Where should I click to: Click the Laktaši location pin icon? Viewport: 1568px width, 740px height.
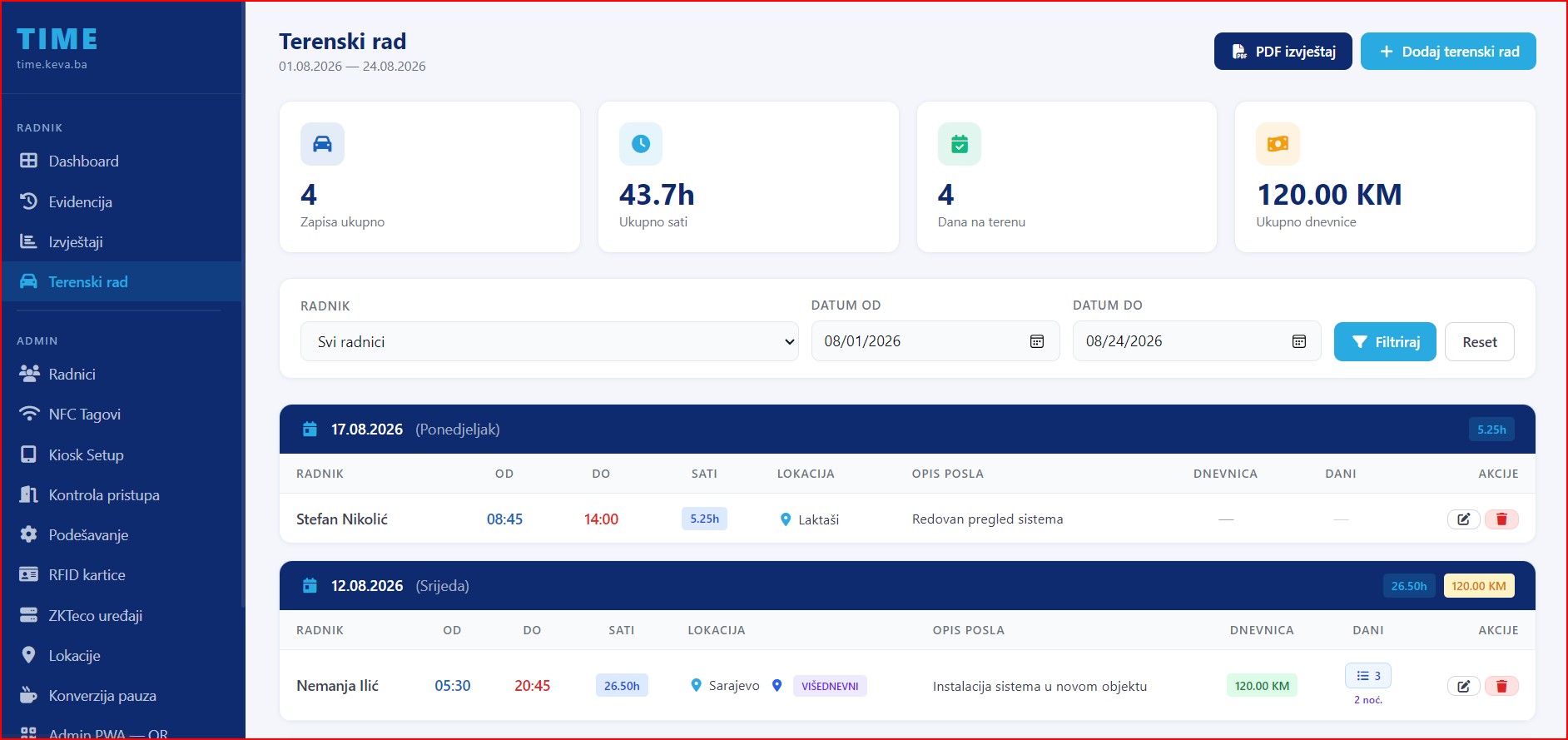[x=786, y=519]
